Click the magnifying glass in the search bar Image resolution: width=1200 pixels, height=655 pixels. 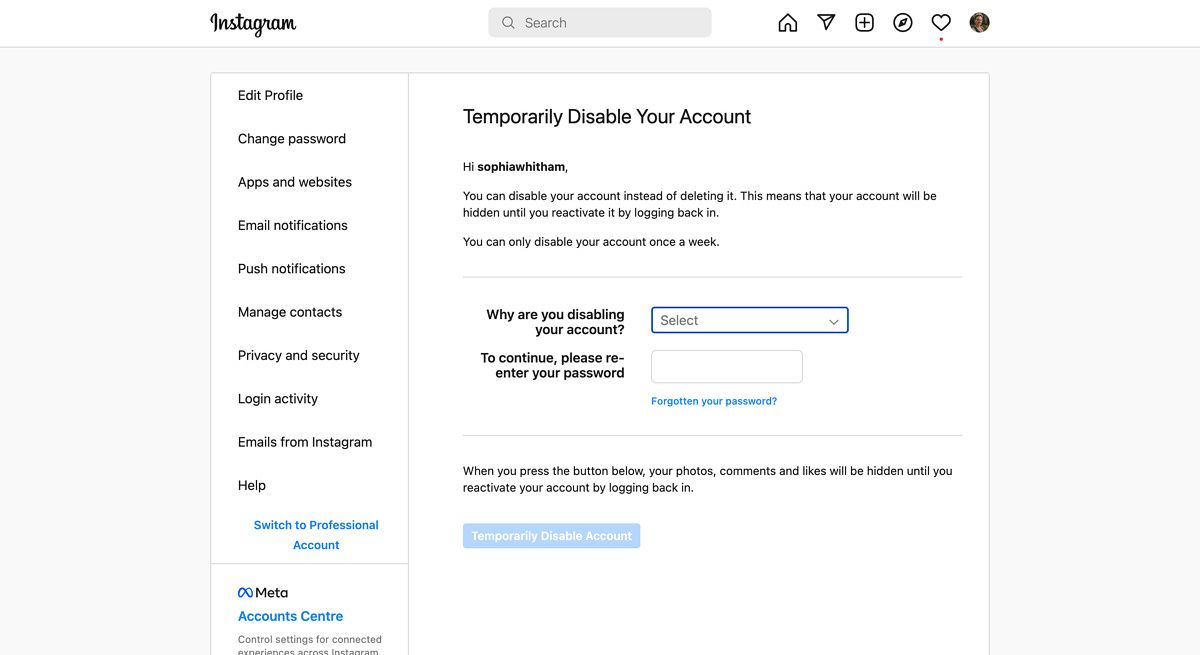tap(507, 22)
